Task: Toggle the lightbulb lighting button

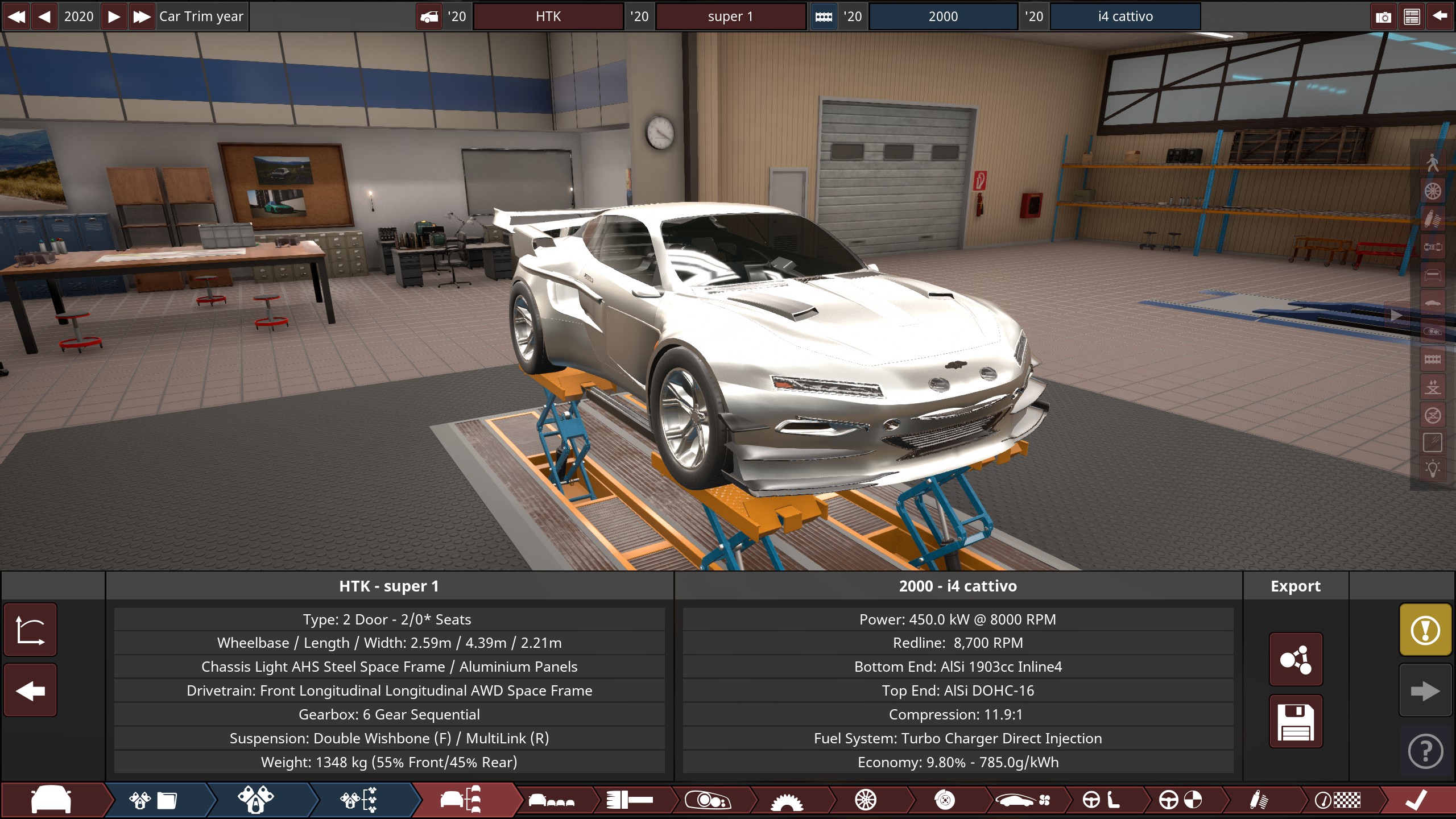Action: click(1433, 470)
